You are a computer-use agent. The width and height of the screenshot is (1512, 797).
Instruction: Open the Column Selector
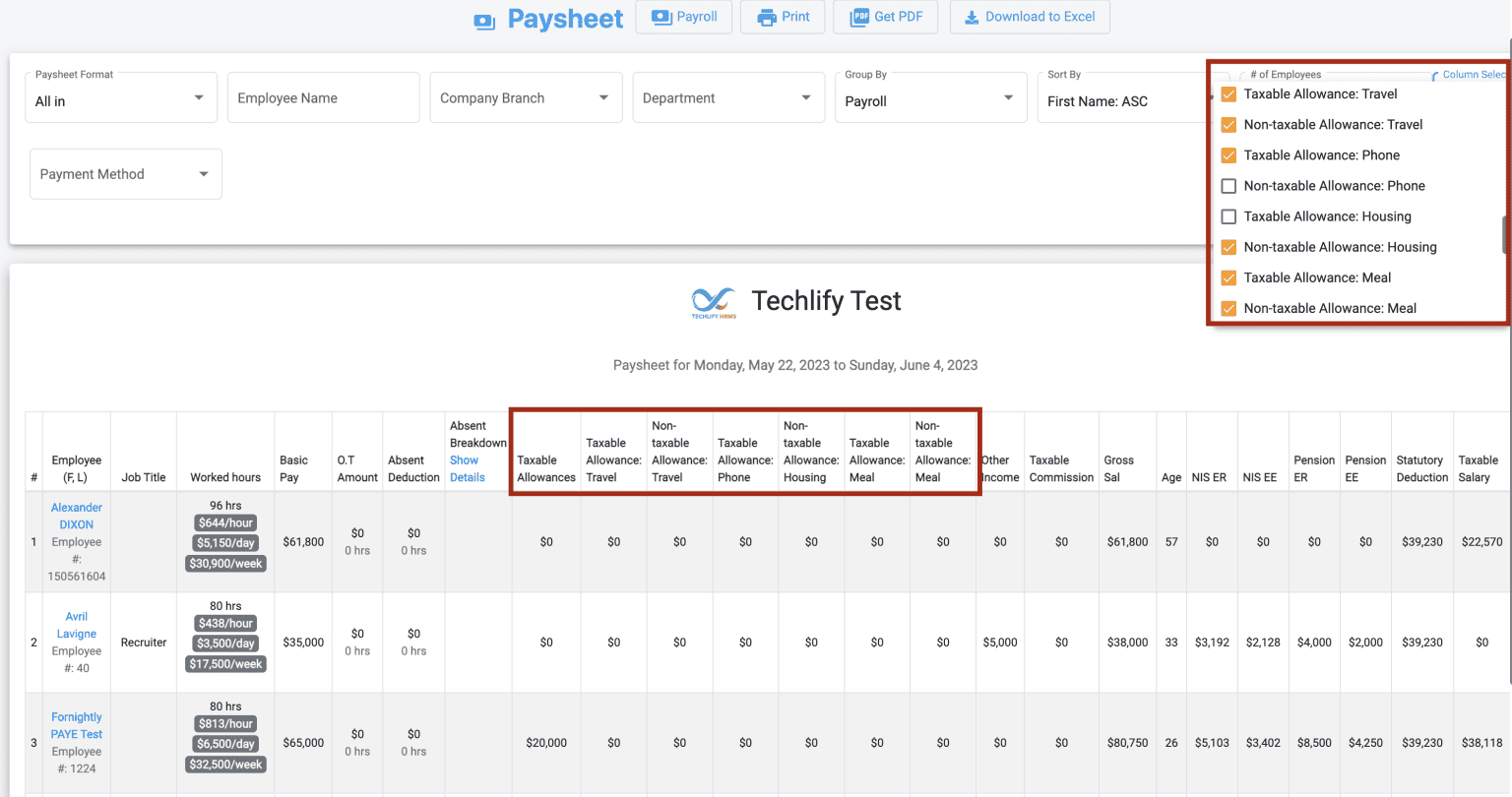click(1471, 74)
